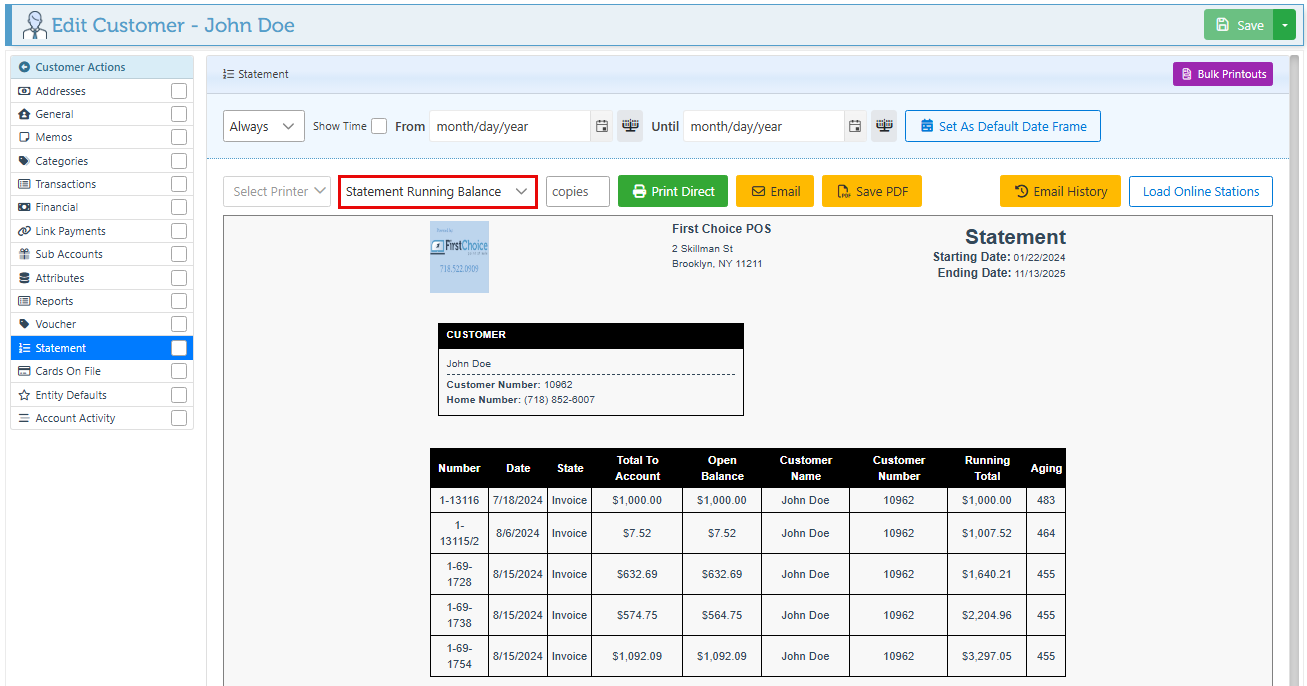Click the Bulk Printouts button
The height and width of the screenshot is (686, 1307).
point(1222,74)
